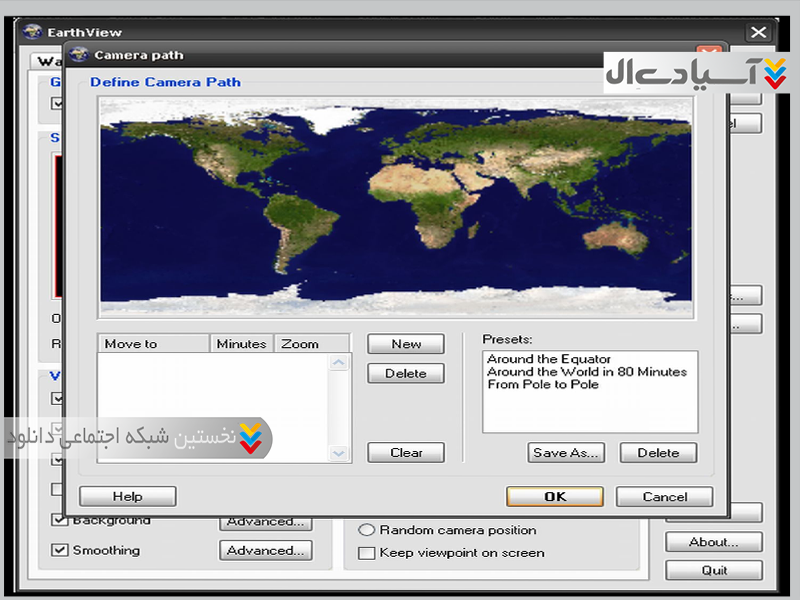
Task: Click the Clear button
Action: click(x=406, y=453)
